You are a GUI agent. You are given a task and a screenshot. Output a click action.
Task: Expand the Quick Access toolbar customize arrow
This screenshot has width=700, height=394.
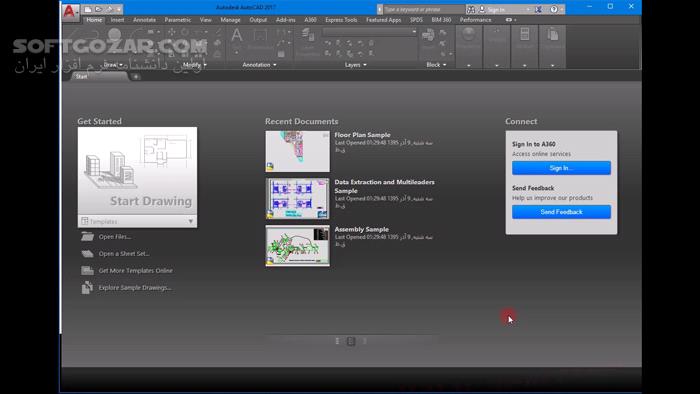[x=118, y=9]
